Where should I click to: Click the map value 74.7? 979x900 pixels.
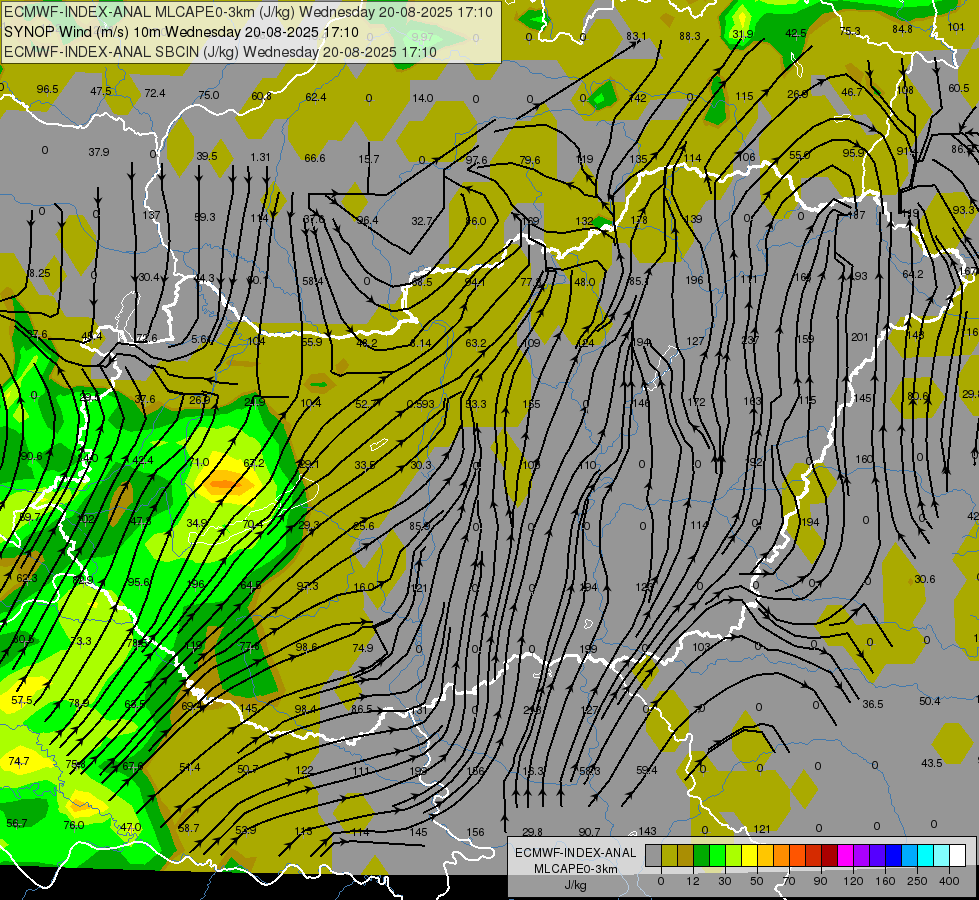click(x=19, y=761)
